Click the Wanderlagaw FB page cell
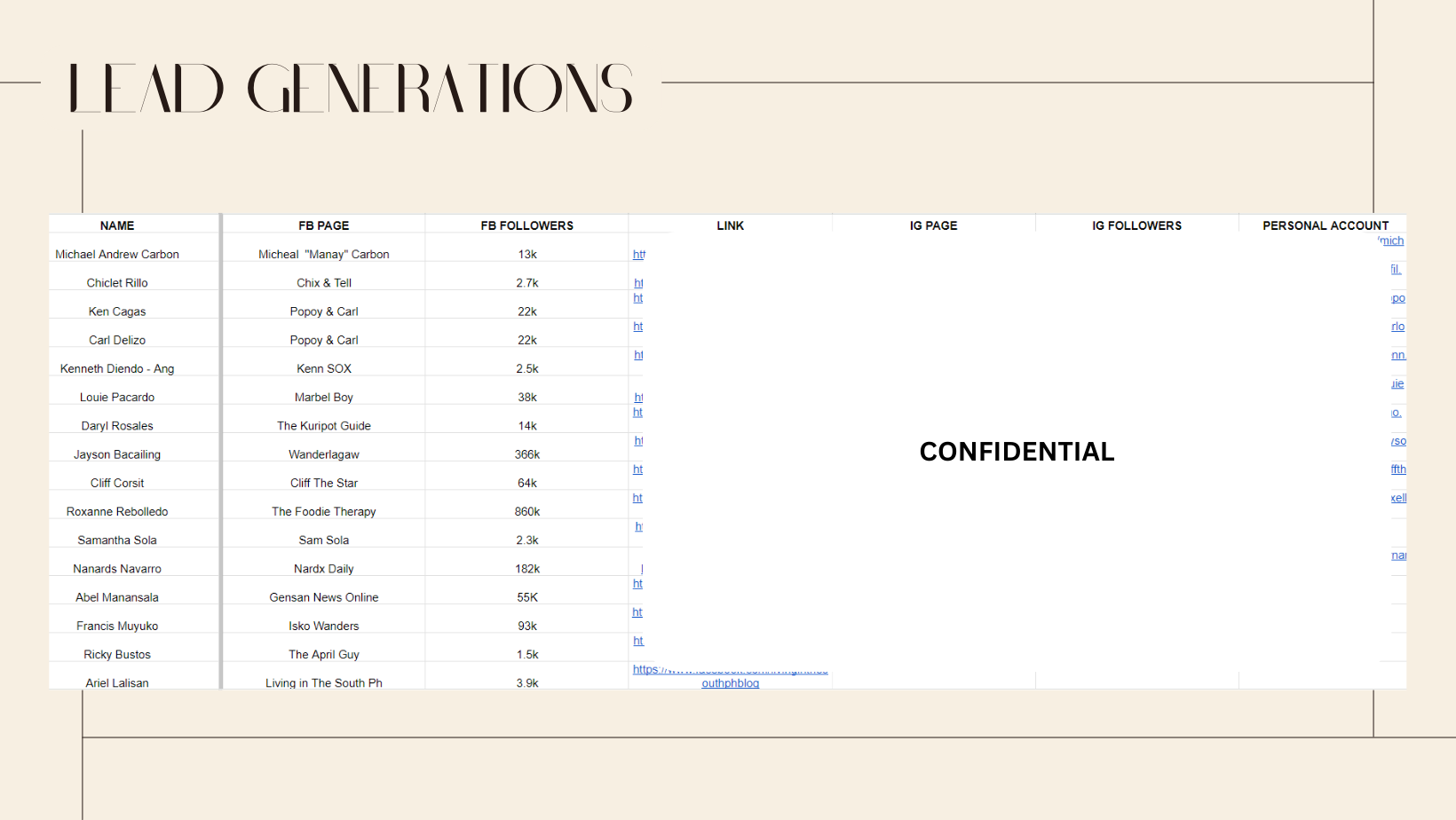 click(323, 454)
